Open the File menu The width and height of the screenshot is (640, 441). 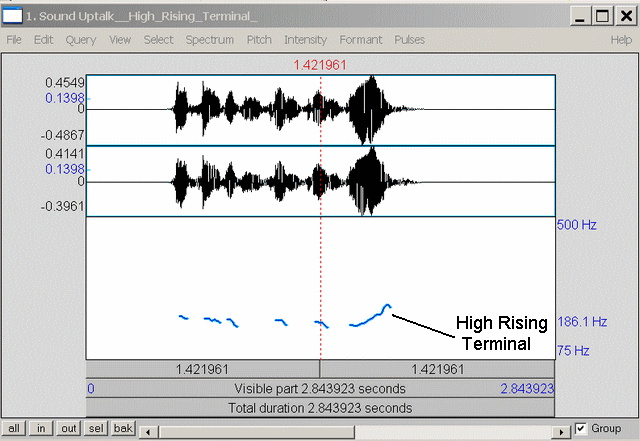[x=15, y=40]
